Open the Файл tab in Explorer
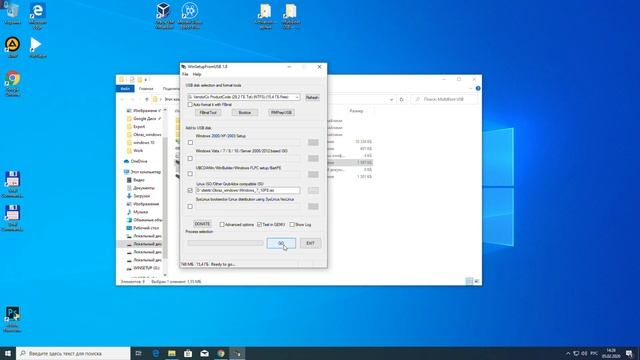This screenshot has width=640, height=360. pos(125,89)
